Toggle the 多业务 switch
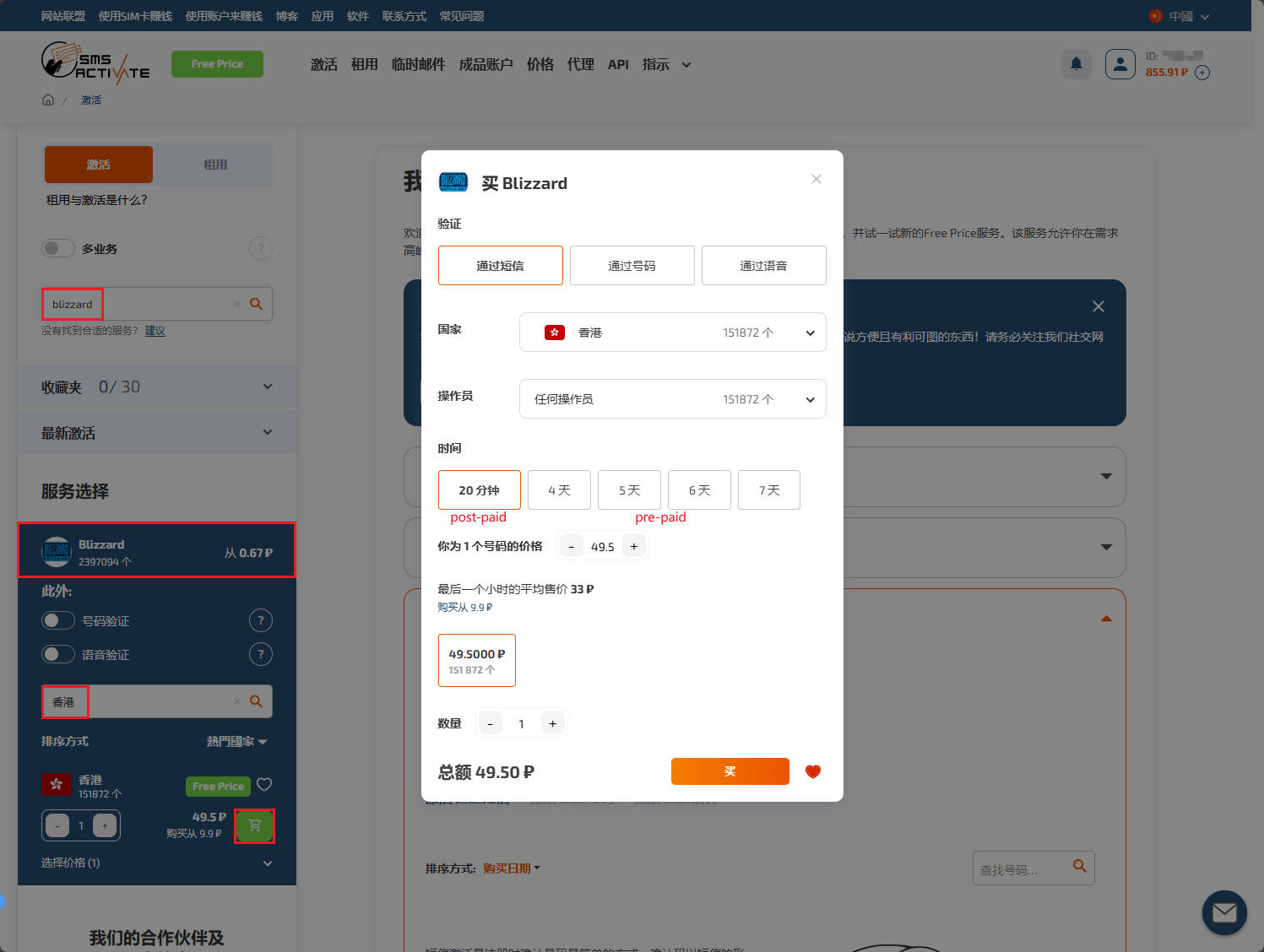This screenshot has width=1264, height=952. pos(58,248)
